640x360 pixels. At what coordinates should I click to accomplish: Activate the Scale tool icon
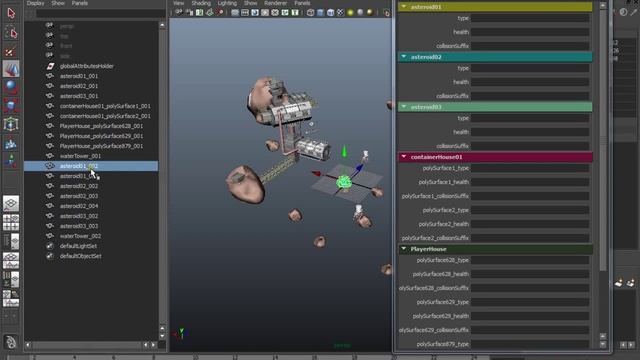(11, 106)
